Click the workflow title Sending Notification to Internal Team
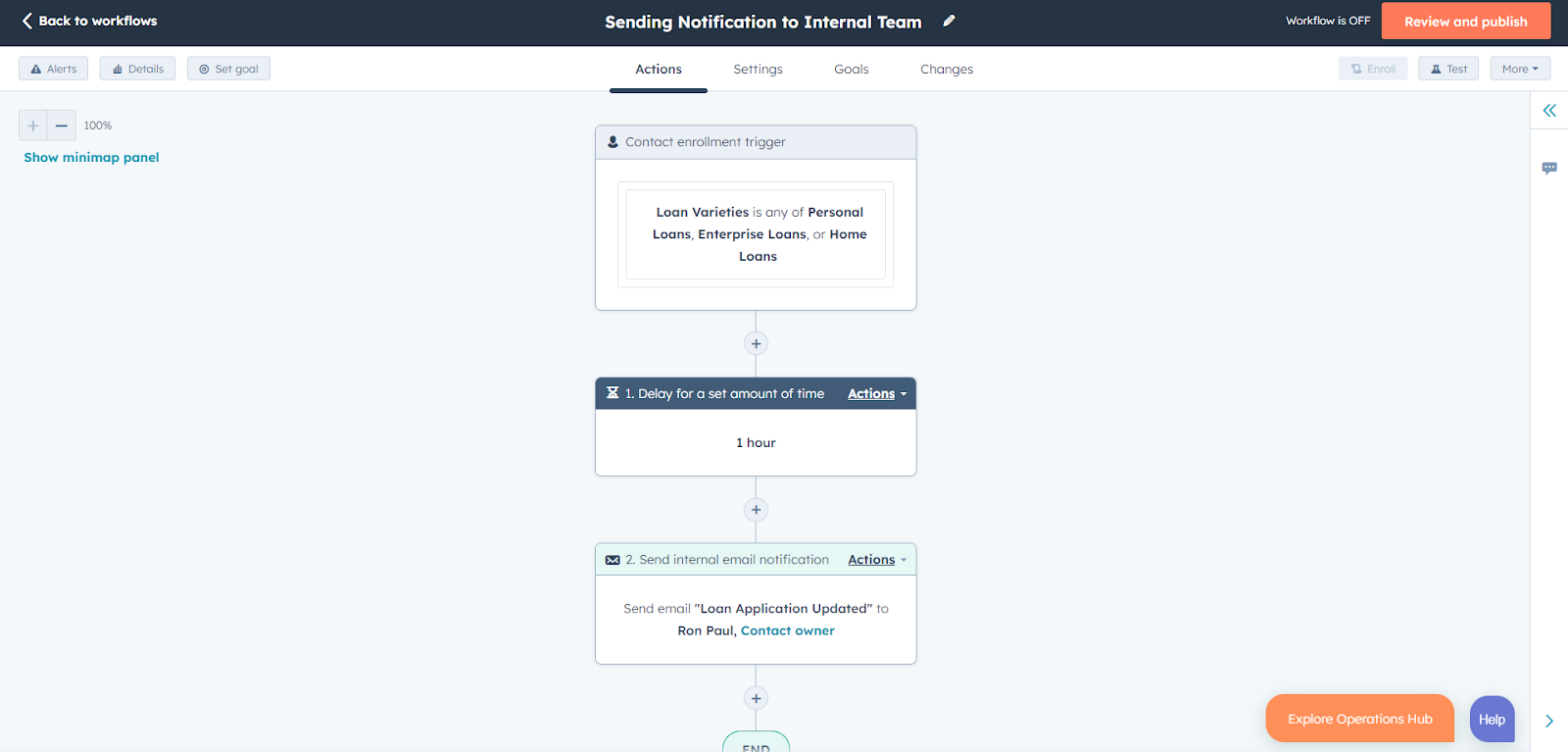The image size is (1568, 752). pos(763,22)
